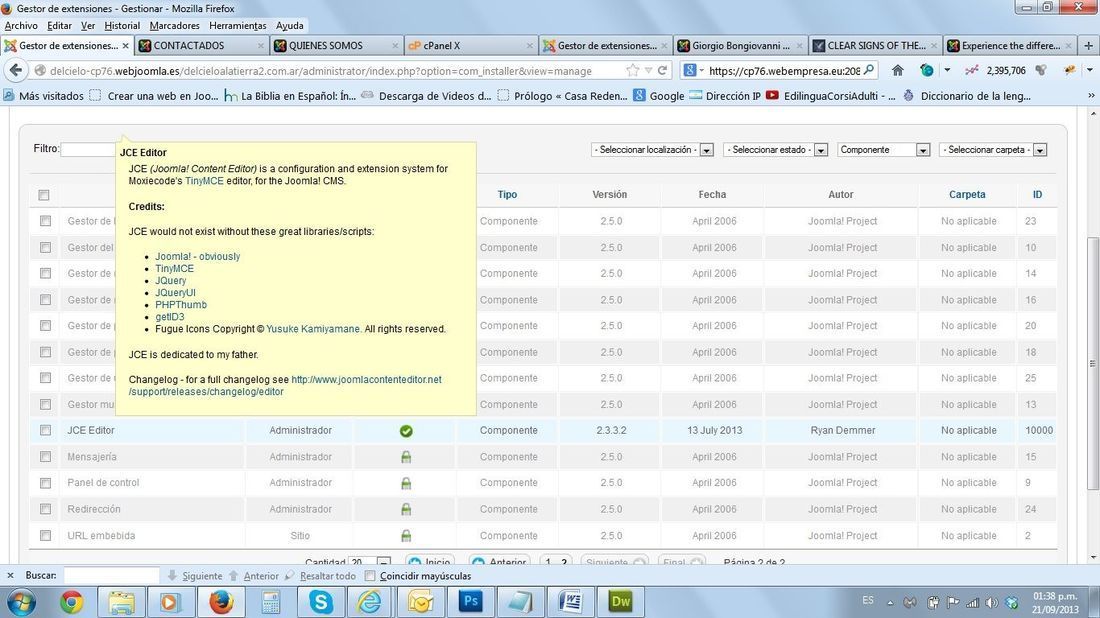The width and height of the screenshot is (1100, 618).
Task: Switch to CONTACTADOS tab
Action: coord(200,46)
